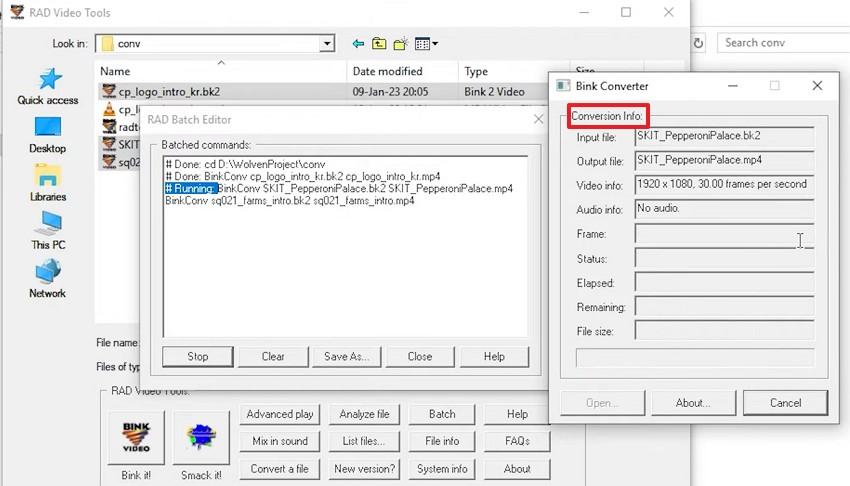
Task: Click the Convert a file button
Action: [x=280, y=469]
